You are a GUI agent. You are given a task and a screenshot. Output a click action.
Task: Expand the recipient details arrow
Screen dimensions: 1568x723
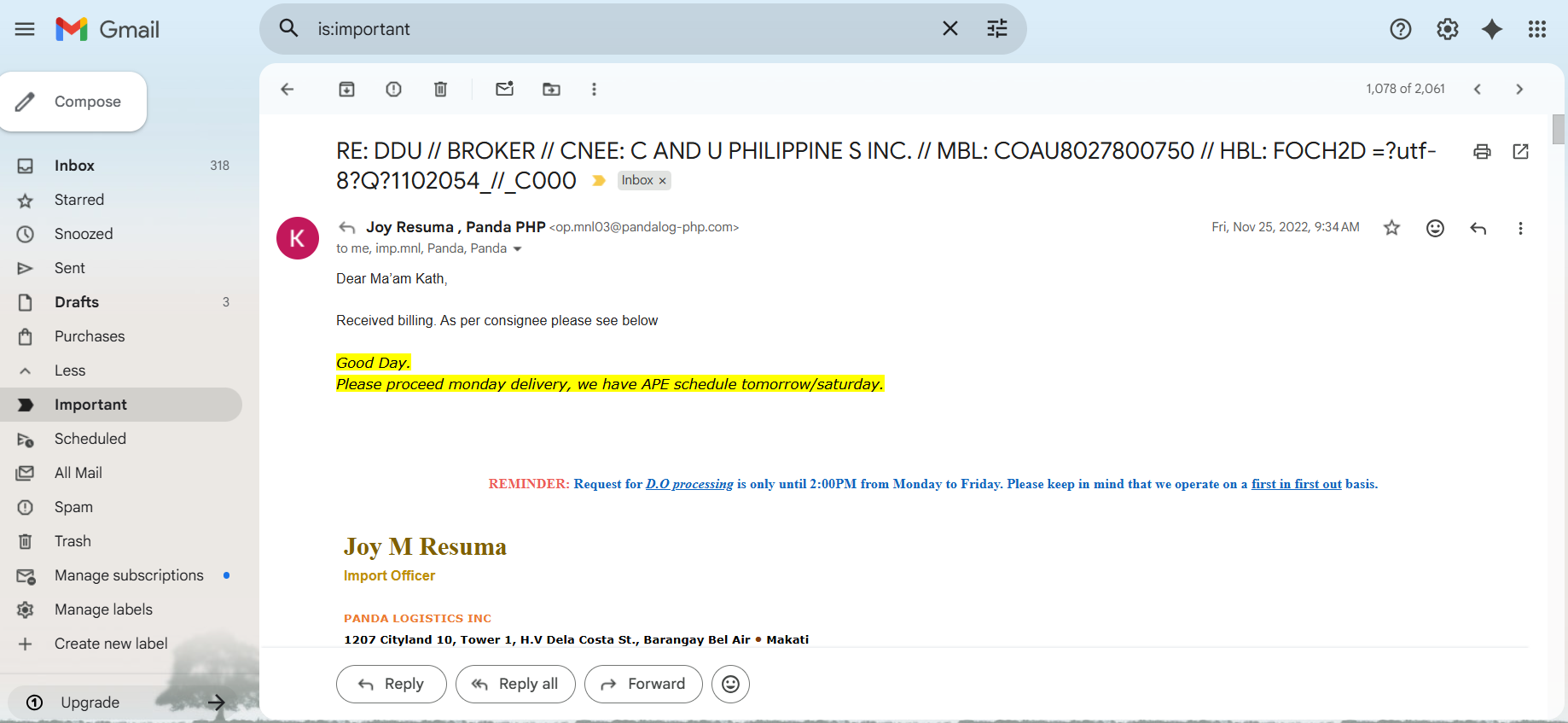[517, 249]
